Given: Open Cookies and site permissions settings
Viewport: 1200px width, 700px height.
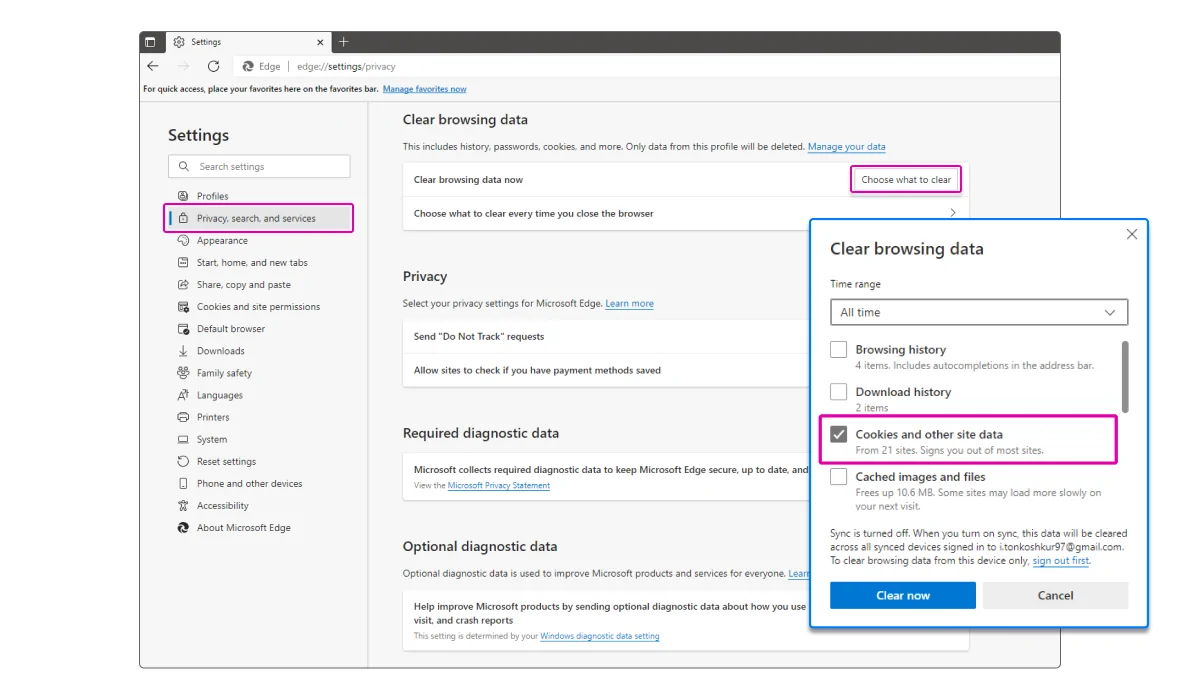Looking at the screenshot, I should click(258, 306).
